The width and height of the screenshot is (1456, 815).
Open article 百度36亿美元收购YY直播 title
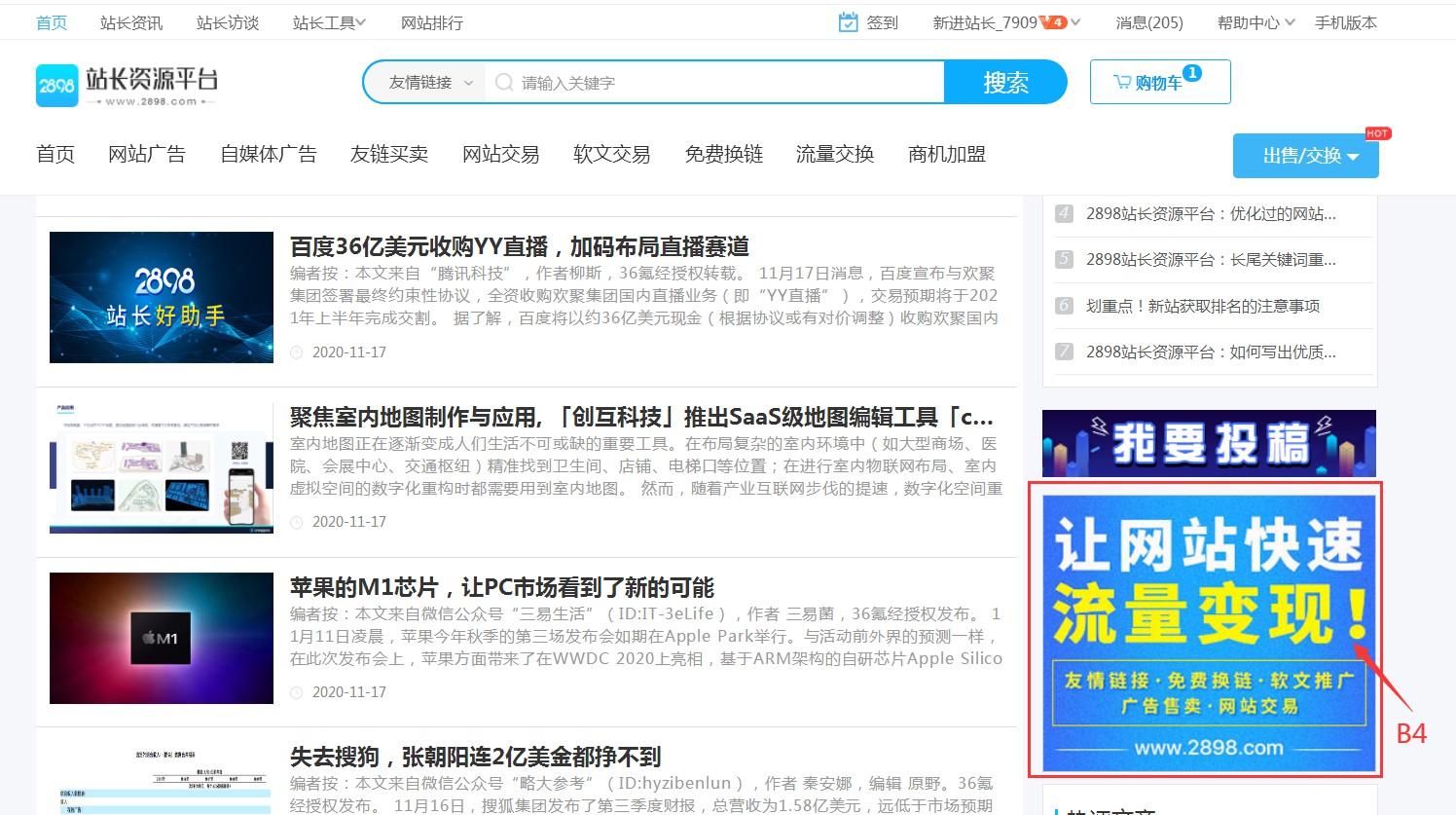520,246
